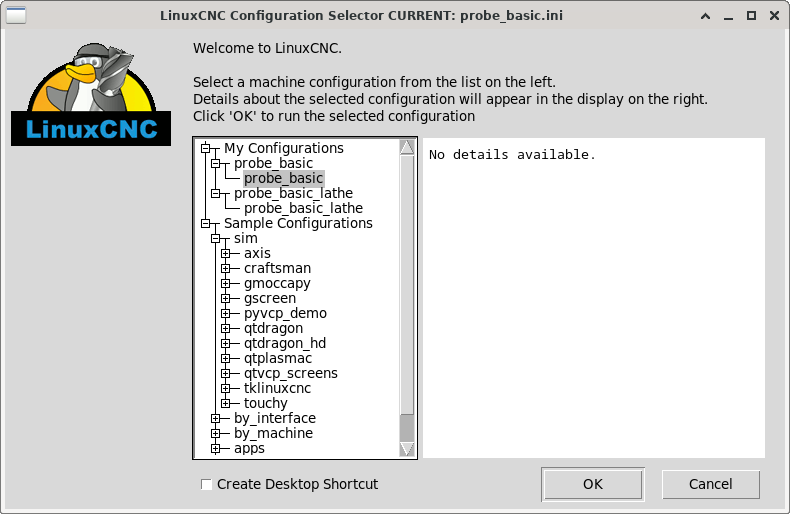This screenshot has width=790, height=514.
Task: Expand the pyvcp_demo folder
Action: click(226, 313)
